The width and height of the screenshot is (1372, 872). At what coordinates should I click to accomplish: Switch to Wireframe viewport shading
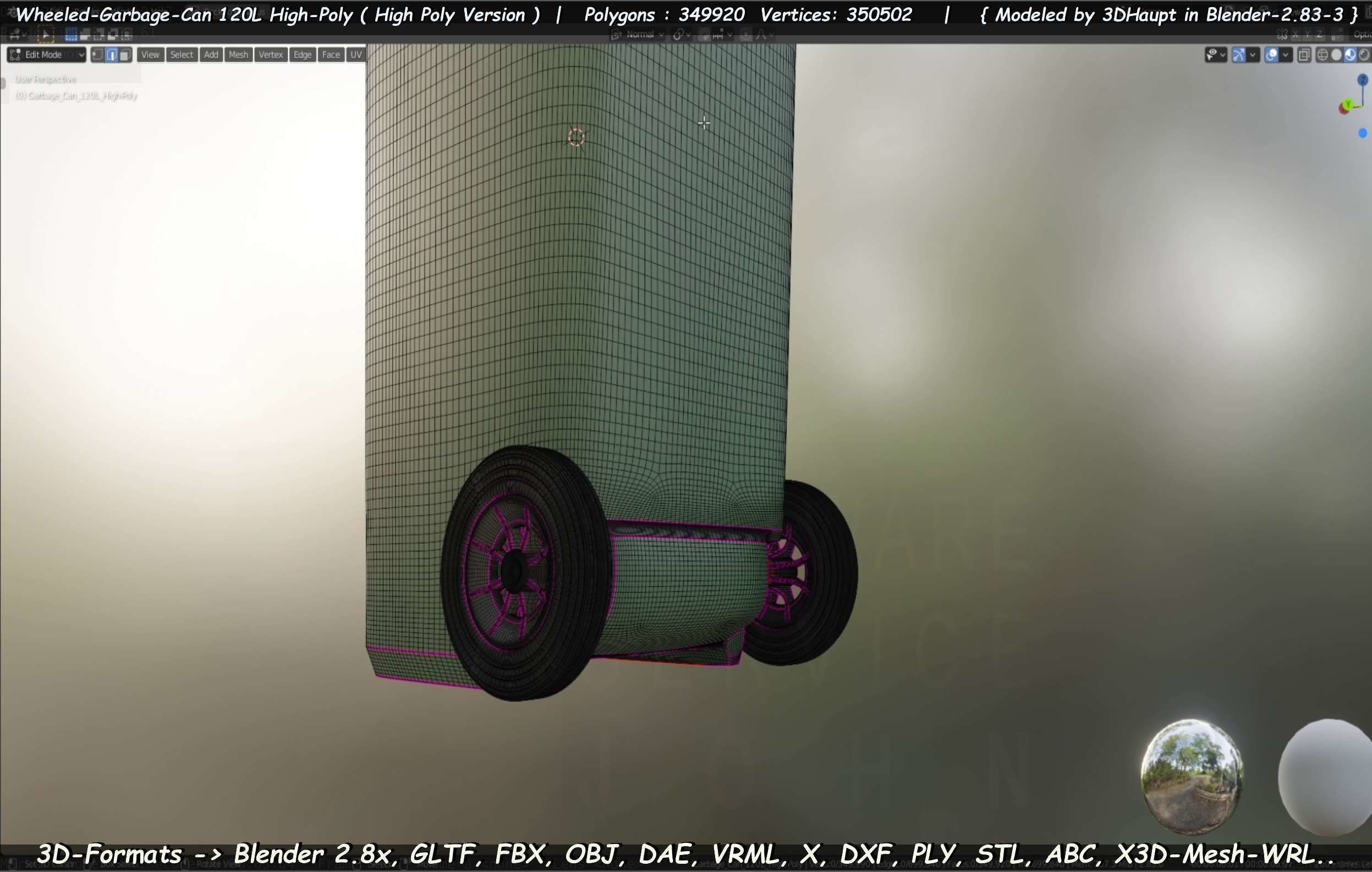coord(1322,54)
